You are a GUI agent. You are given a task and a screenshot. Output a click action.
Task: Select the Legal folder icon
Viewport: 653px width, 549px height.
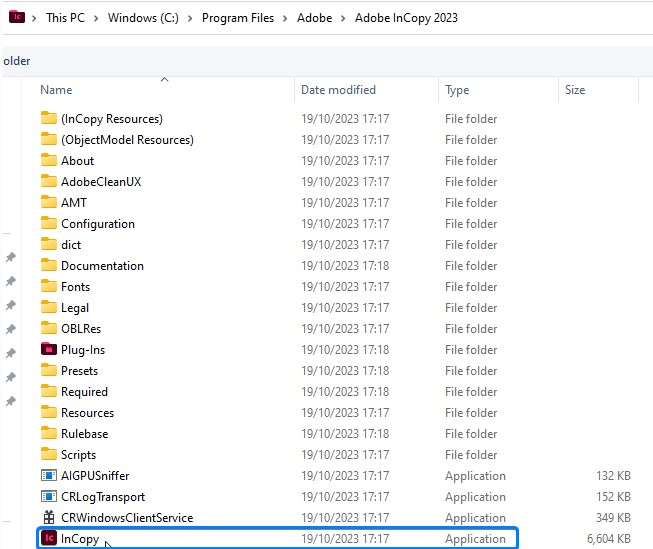click(x=49, y=307)
